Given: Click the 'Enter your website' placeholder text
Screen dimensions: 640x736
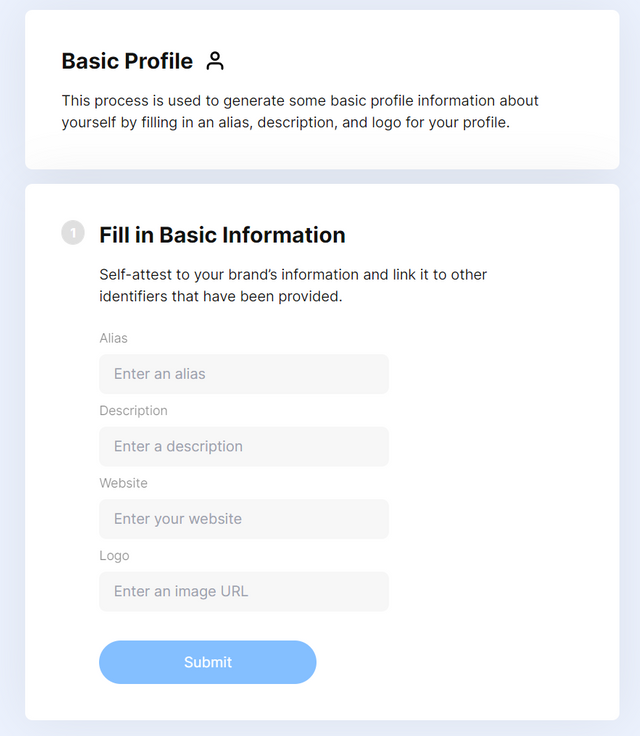Looking at the screenshot, I should click(178, 519).
